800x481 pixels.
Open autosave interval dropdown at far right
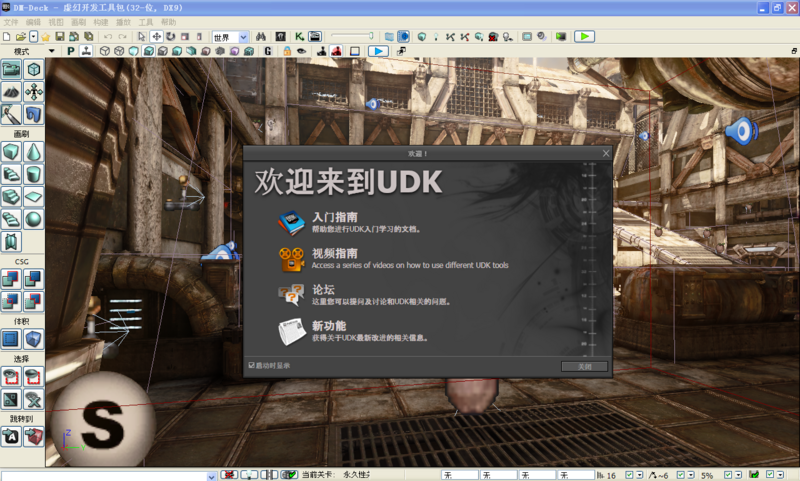tap(781, 475)
